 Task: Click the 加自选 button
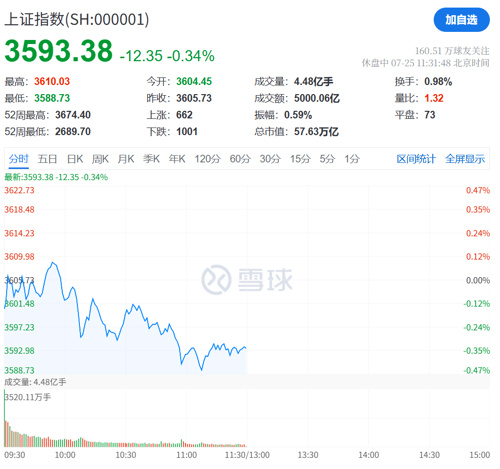point(461,20)
